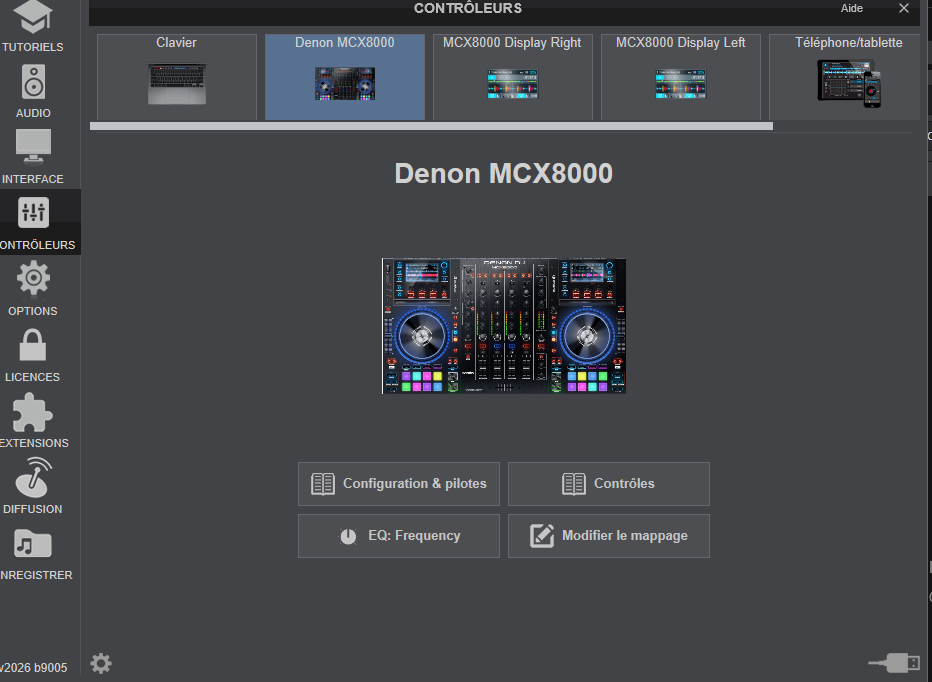Viewport: 932px width, 682px height.
Task: Open Configuration & pilotes
Action: click(x=399, y=484)
